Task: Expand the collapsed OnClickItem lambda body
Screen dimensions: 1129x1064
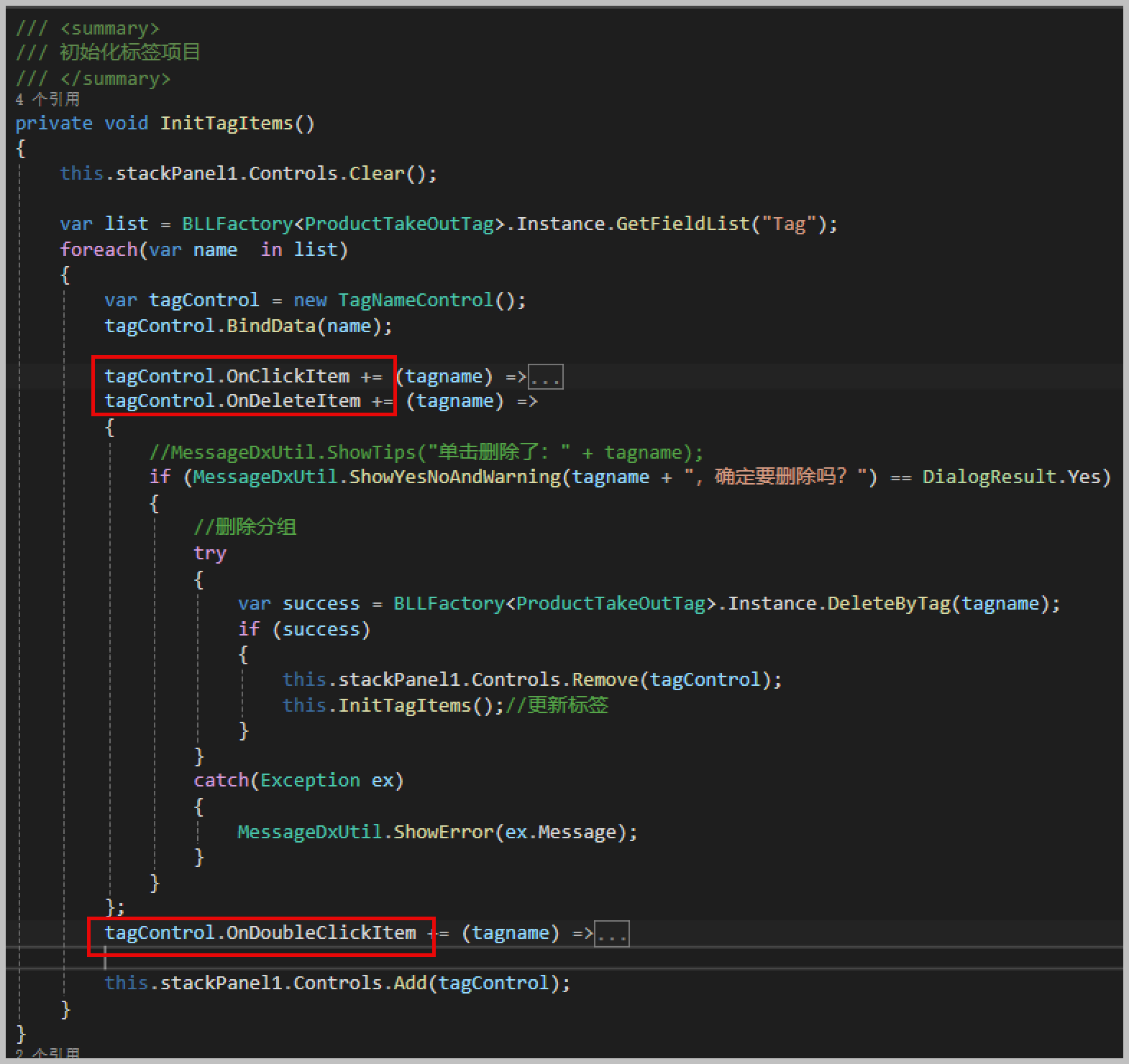Action: pyautogui.click(x=546, y=377)
